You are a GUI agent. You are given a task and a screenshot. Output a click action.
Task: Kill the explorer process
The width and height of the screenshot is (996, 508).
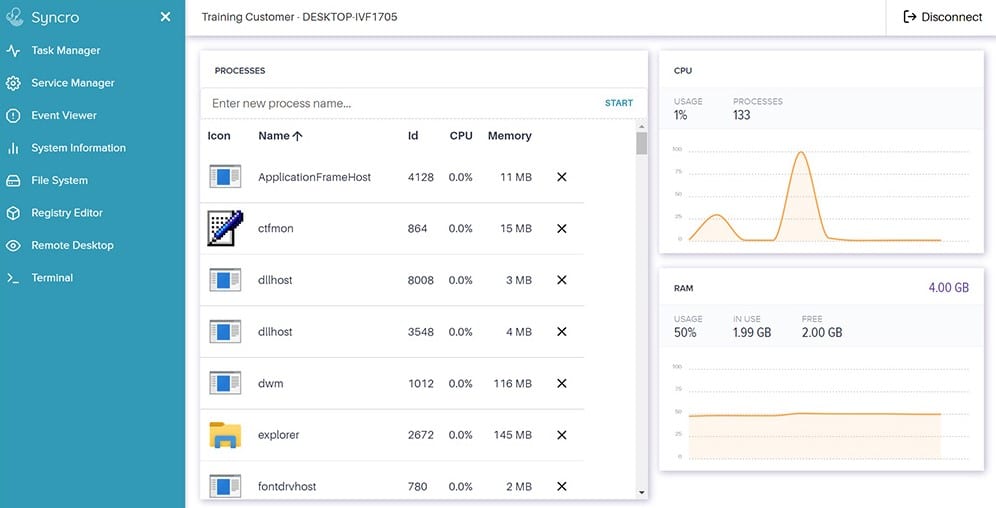tap(562, 435)
